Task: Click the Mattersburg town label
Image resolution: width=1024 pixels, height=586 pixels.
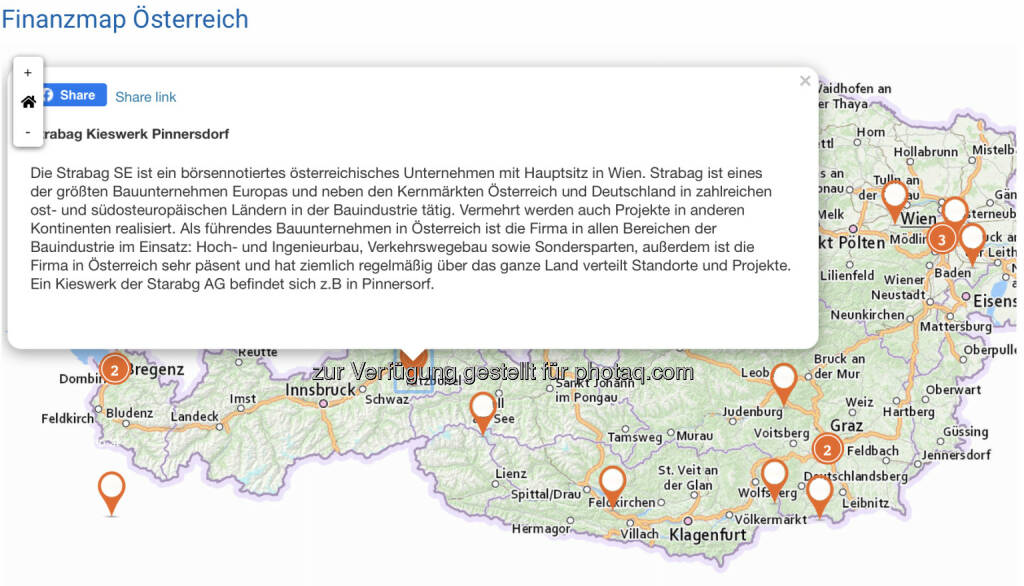Action: point(955,326)
